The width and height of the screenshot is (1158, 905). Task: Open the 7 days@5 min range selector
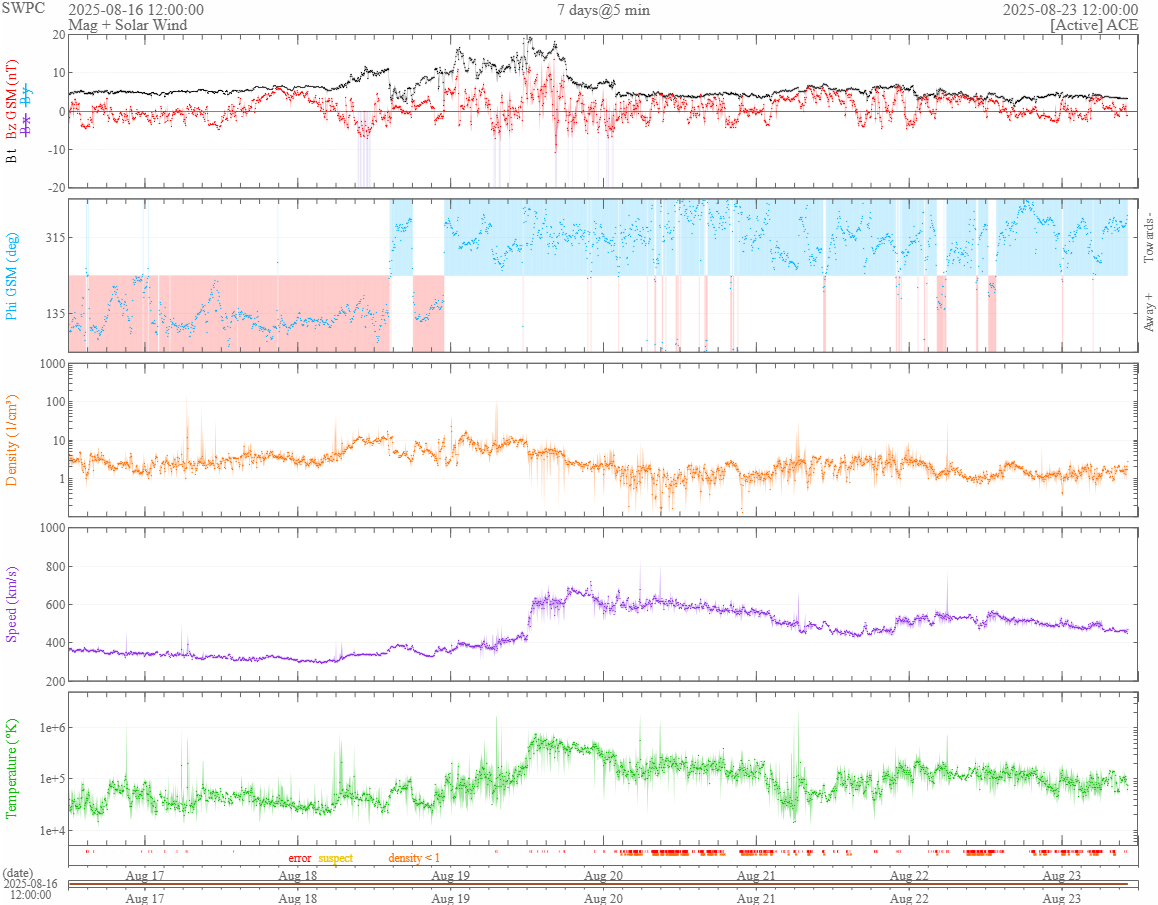pyautogui.click(x=603, y=10)
